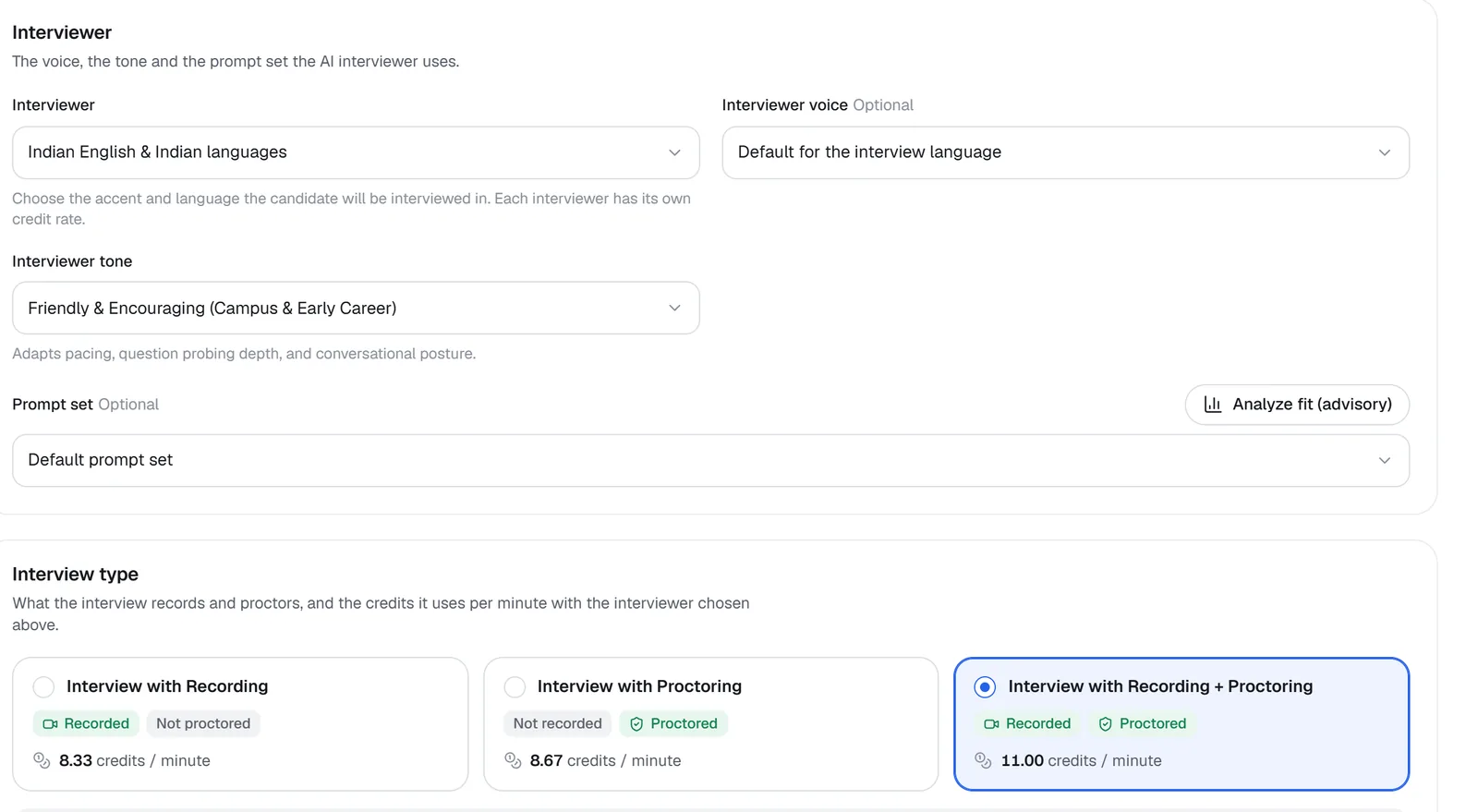The height and width of the screenshot is (812, 1478).
Task: Click the 'Prompt set' label
Action: tap(53, 405)
